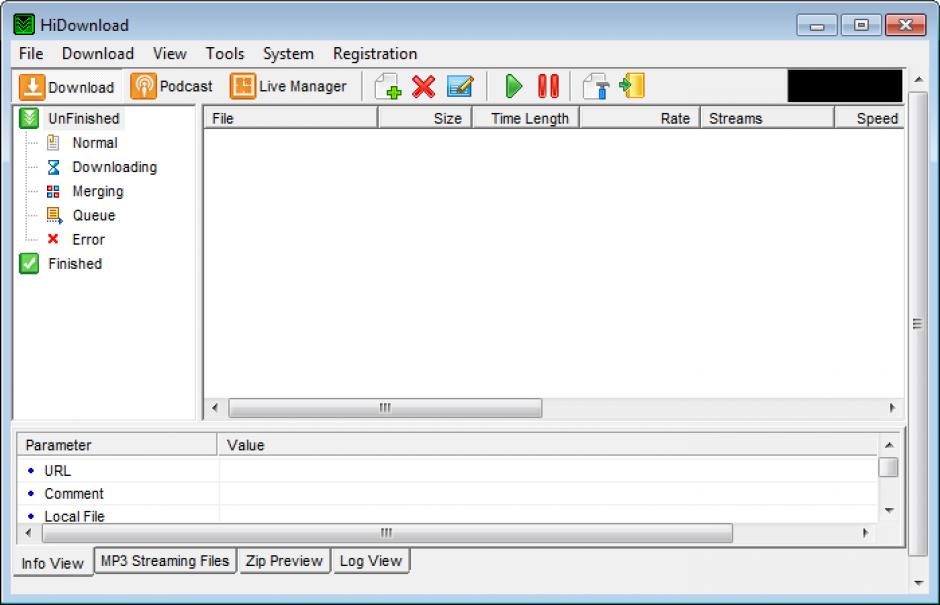Click info panel scroll up arrow
The width and height of the screenshot is (940, 605).
tap(889, 445)
